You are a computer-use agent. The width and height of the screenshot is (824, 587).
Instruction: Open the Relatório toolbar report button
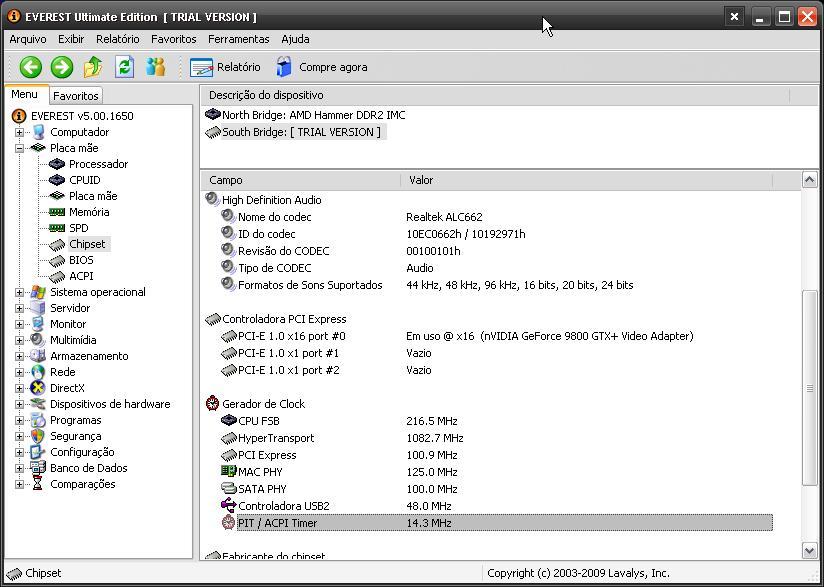click(225, 67)
